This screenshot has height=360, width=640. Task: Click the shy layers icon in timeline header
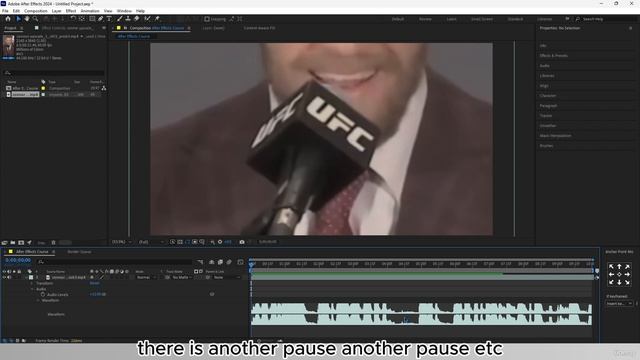click(211, 262)
